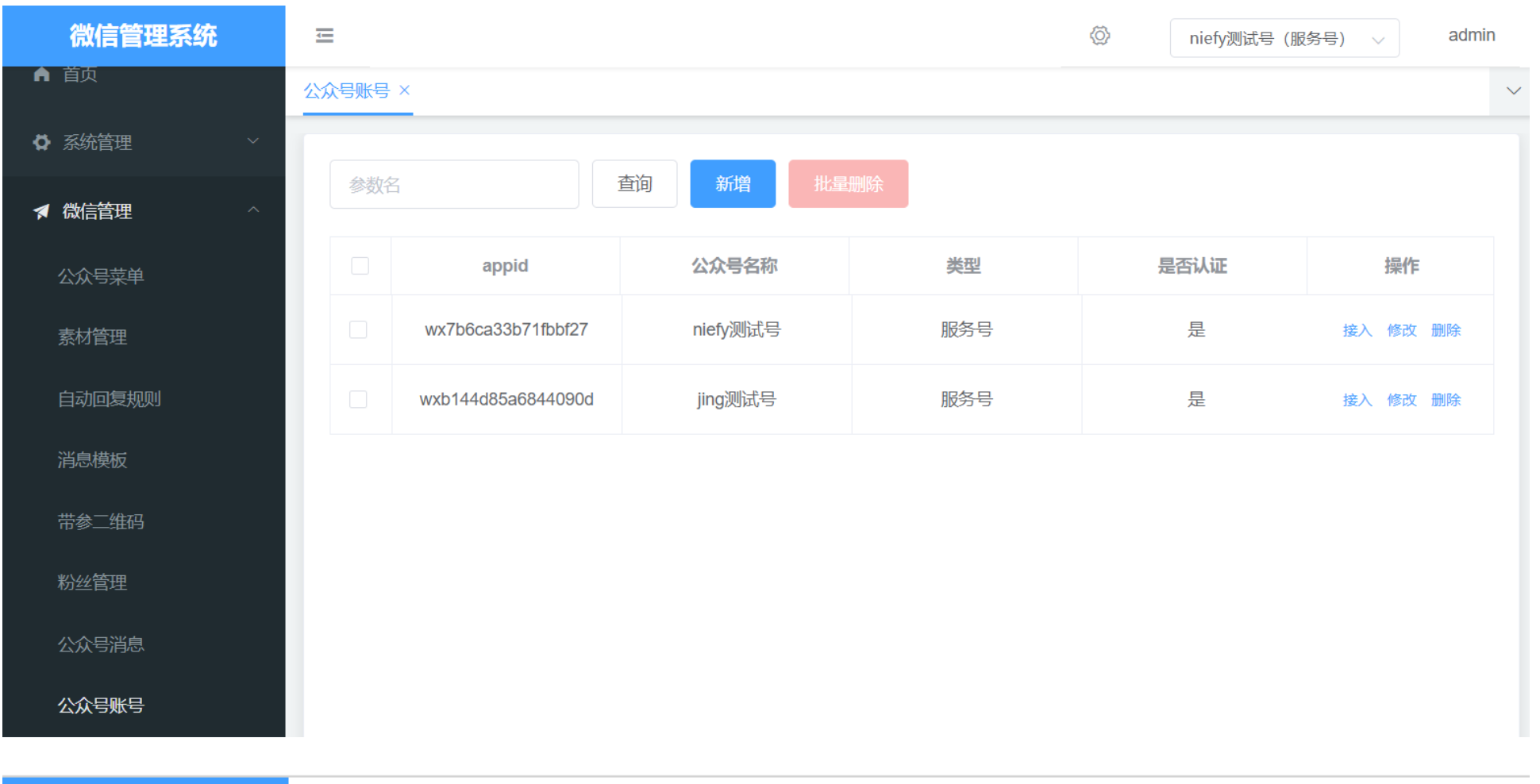Open 公众号消息 in sidebar
The height and width of the screenshot is (784, 1540).
pyautogui.click(x=101, y=644)
